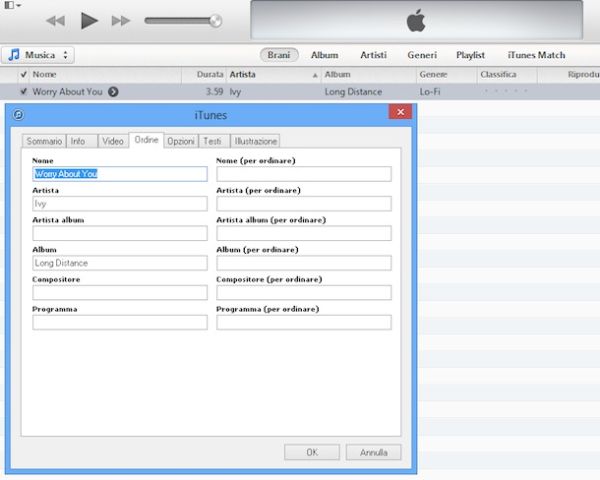Click the arrow icon beside Worry About You
The image size is (600, 480).
click(113, 91)
